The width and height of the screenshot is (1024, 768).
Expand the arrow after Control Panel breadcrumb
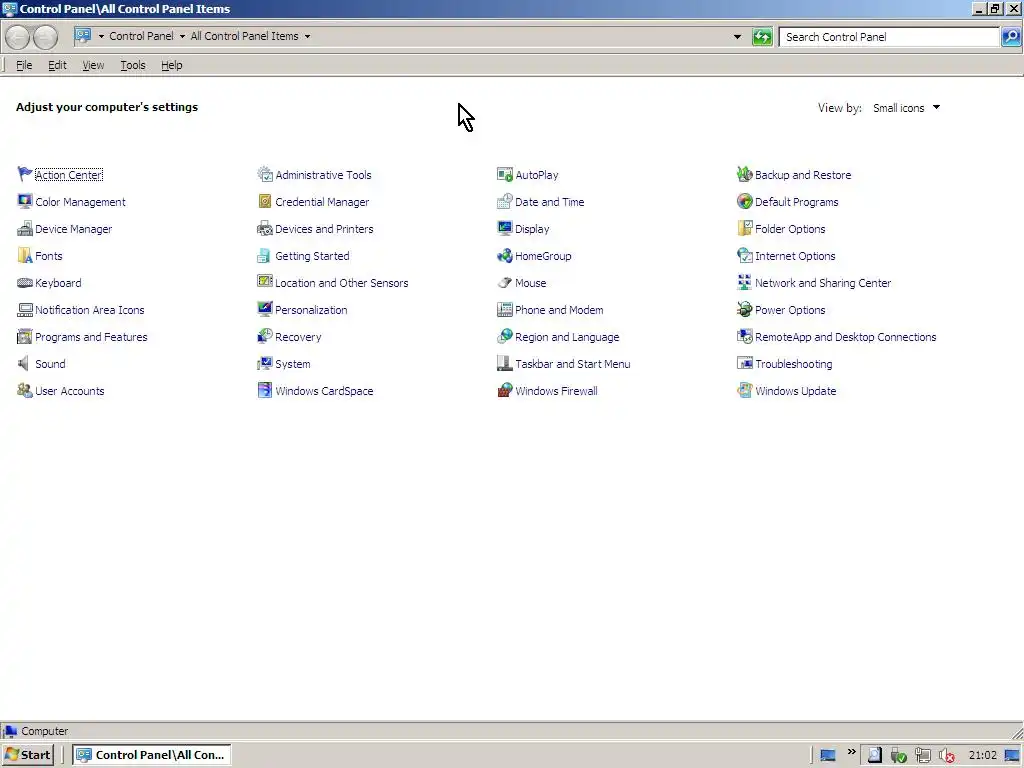pyautogui.click(x=182, y=37)
